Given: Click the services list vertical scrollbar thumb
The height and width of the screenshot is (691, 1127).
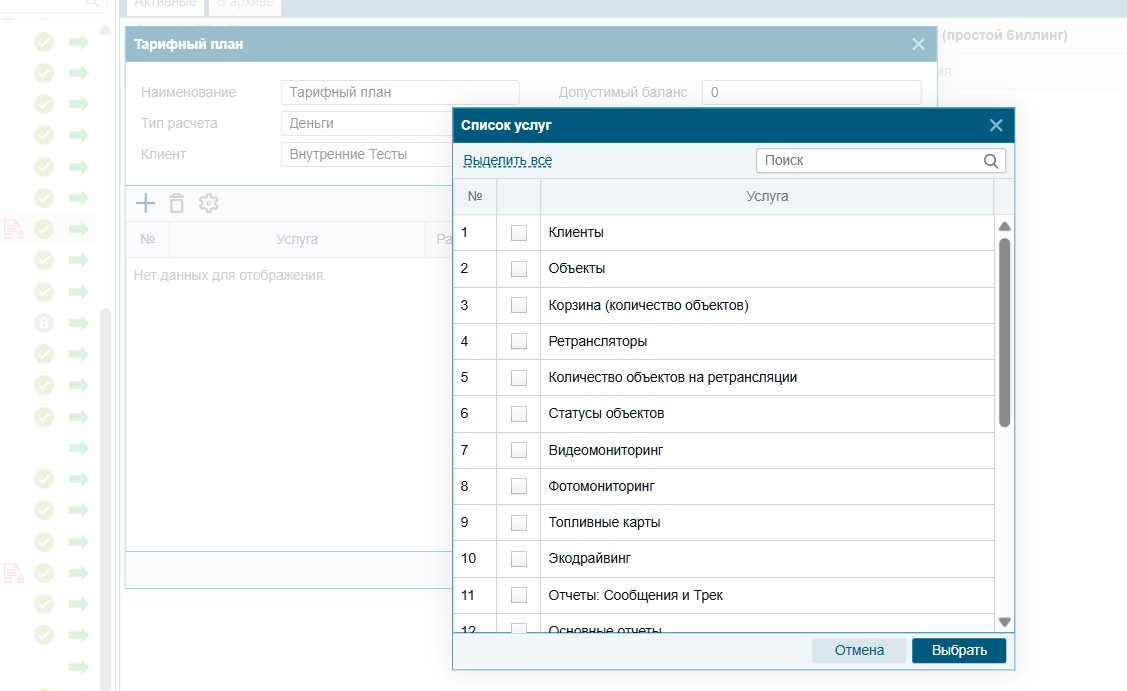Looking at the screenshot, I should [1004, 330].
